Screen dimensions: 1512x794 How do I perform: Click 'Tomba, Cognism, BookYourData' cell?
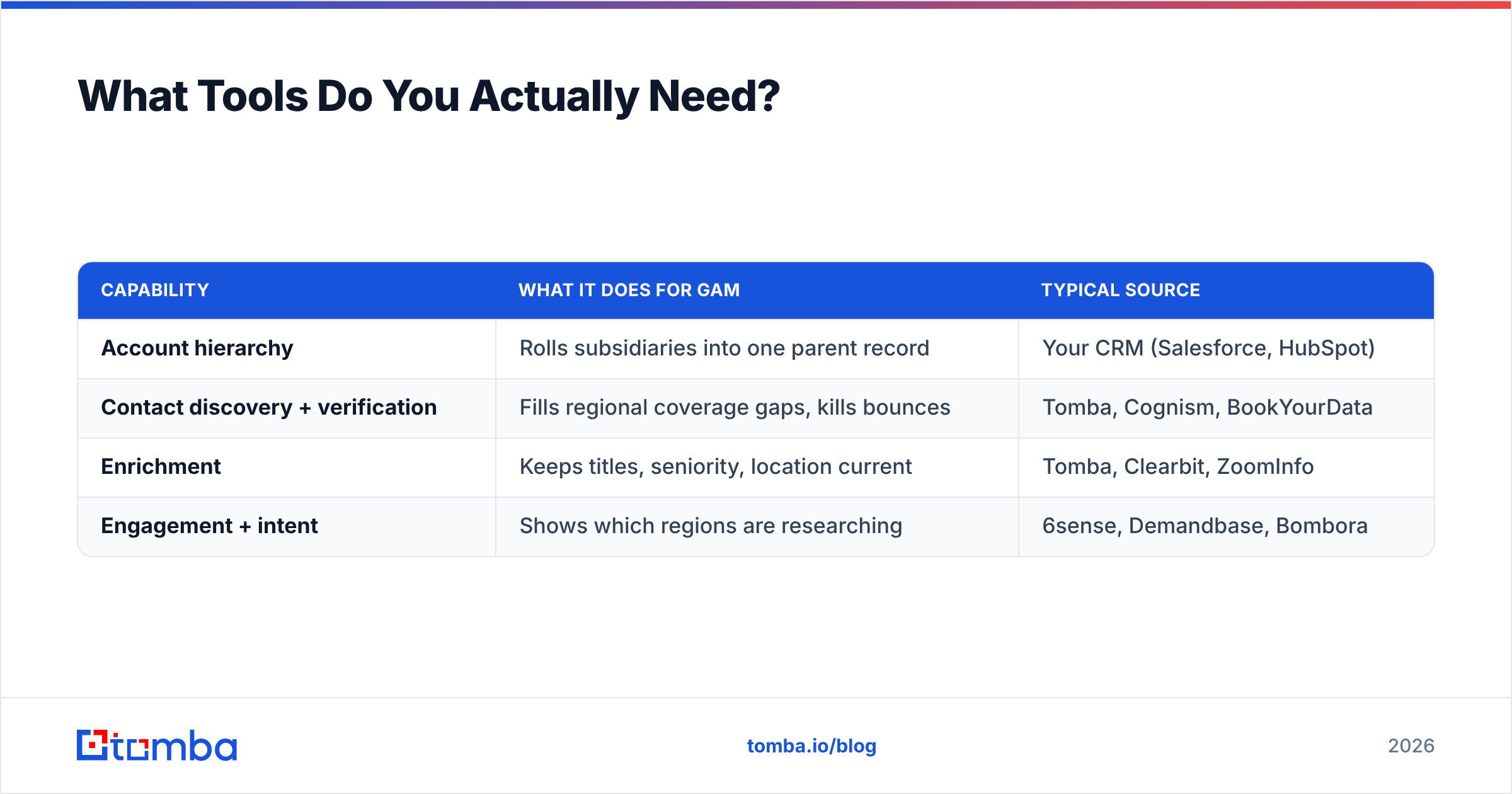pyautogui.click(x=1227, y=408)
